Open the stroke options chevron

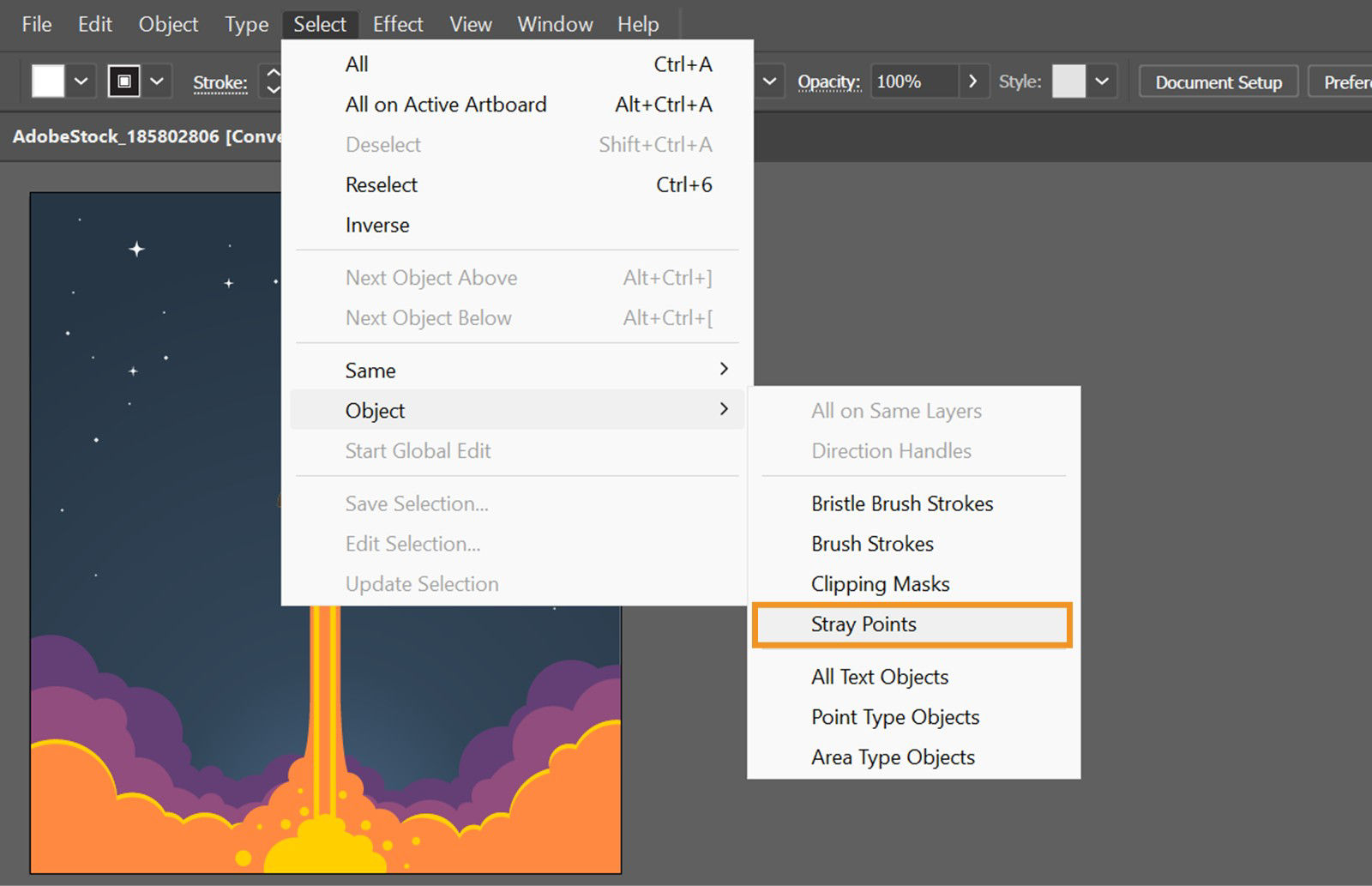[157, 81]
